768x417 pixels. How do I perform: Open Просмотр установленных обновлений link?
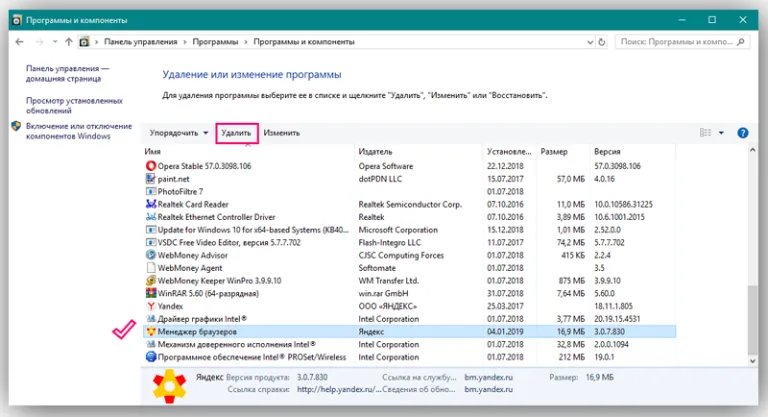pos(74,105)
